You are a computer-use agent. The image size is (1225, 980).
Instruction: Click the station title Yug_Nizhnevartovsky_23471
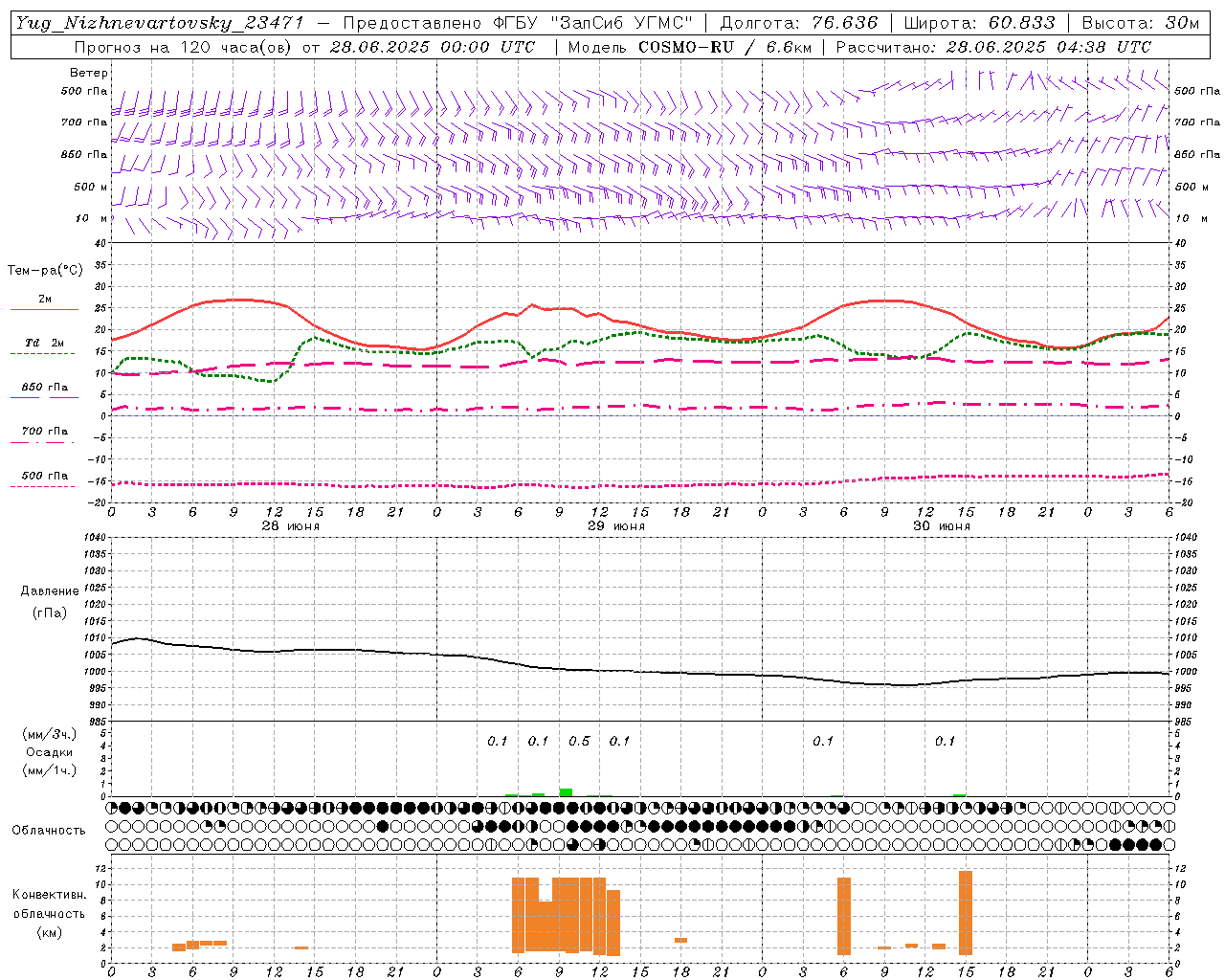pyautogui.click(x=160, y=23)
